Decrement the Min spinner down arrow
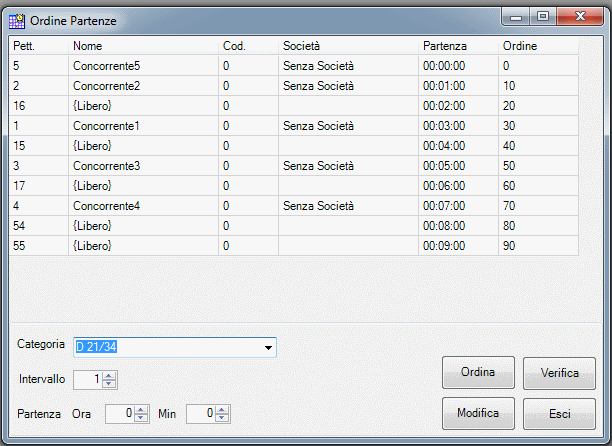 pos(222,418)
